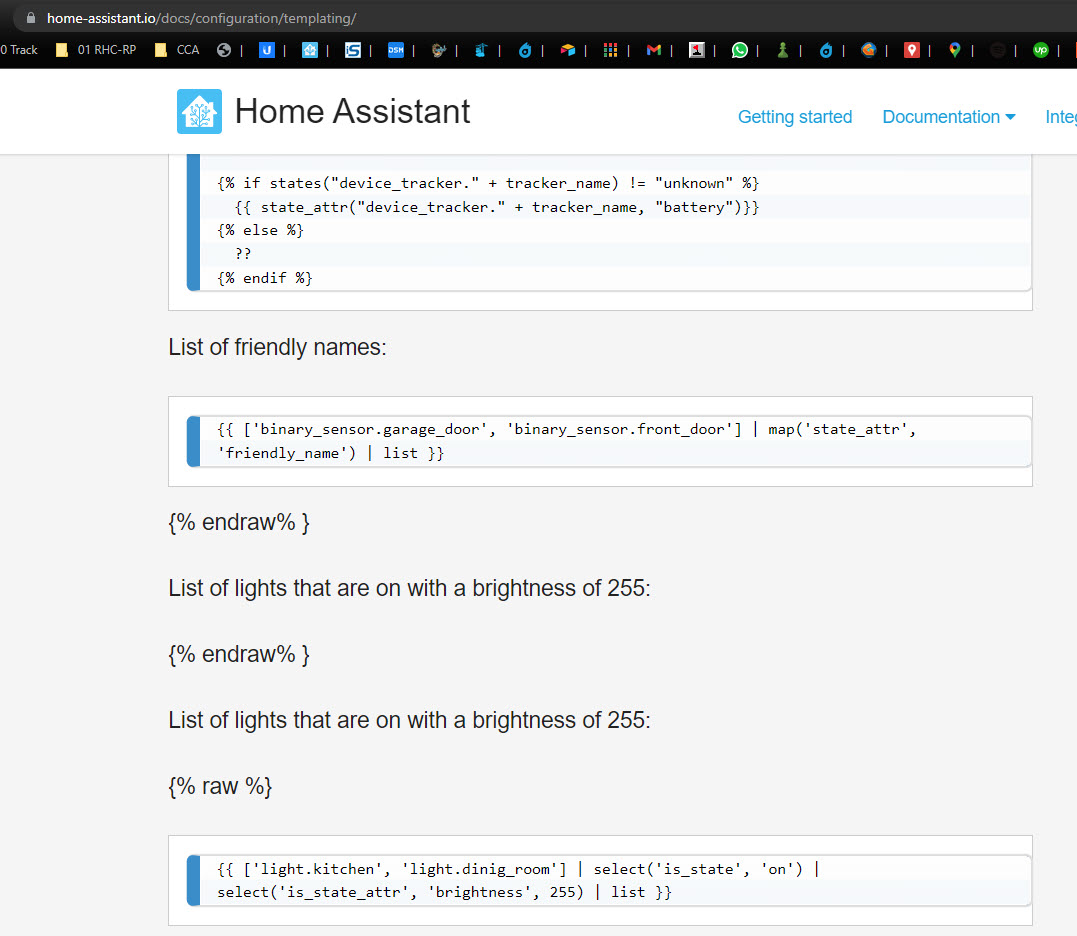Open blue flame bookmark beside chess pawn

click(826, 50)
